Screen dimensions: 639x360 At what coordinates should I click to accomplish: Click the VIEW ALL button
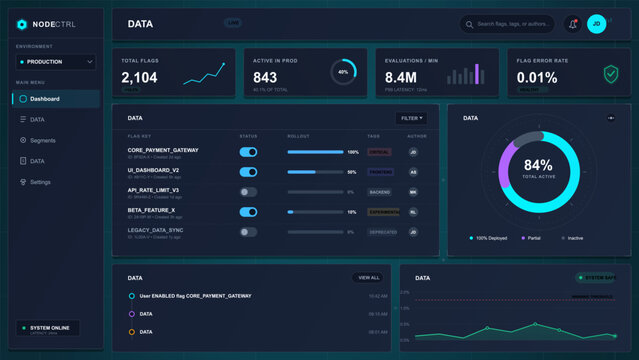click(x=368, y=278)
